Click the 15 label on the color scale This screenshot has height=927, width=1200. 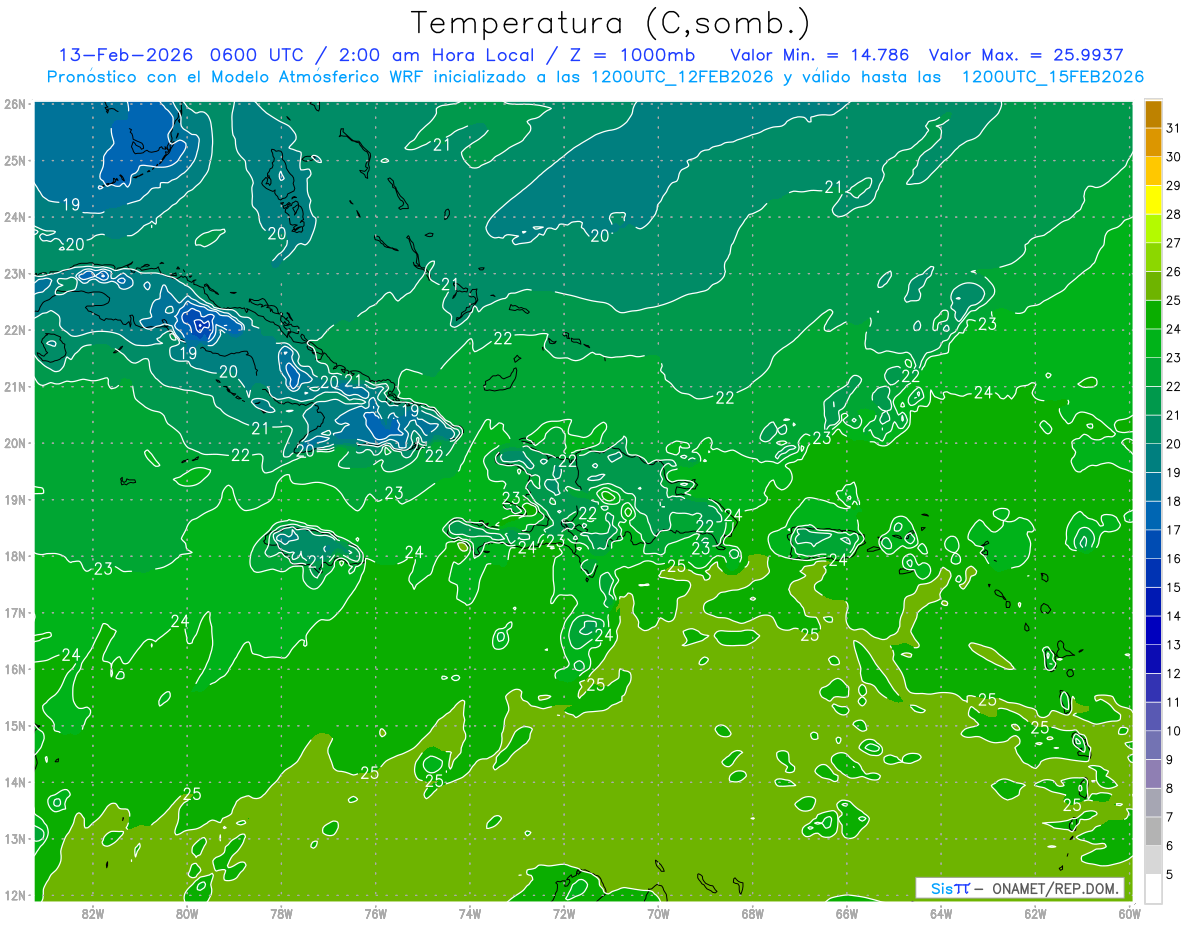click(x=1173, y=588)
